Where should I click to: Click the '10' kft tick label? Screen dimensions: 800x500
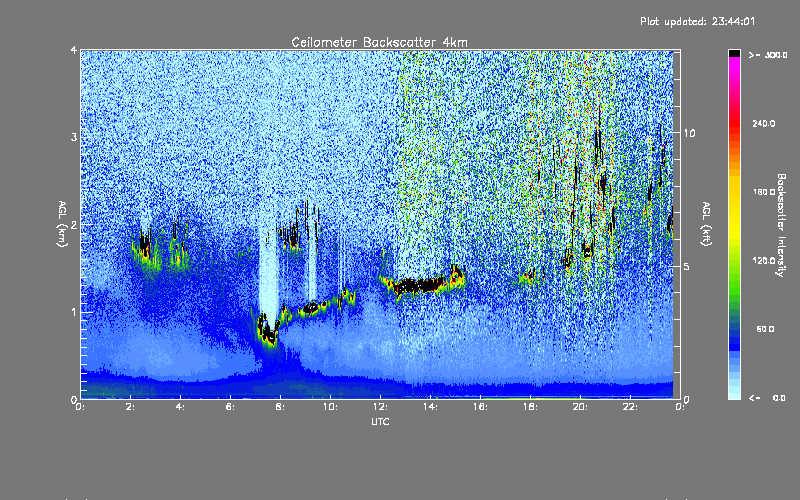click(x=689, y=133)
